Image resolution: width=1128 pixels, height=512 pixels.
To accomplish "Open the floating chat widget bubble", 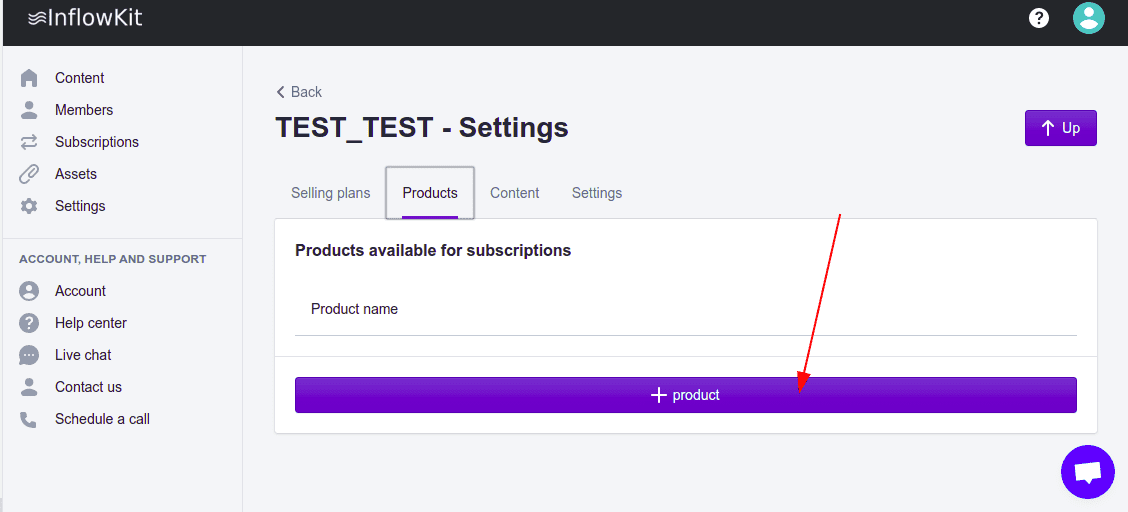I will 1087,472.
